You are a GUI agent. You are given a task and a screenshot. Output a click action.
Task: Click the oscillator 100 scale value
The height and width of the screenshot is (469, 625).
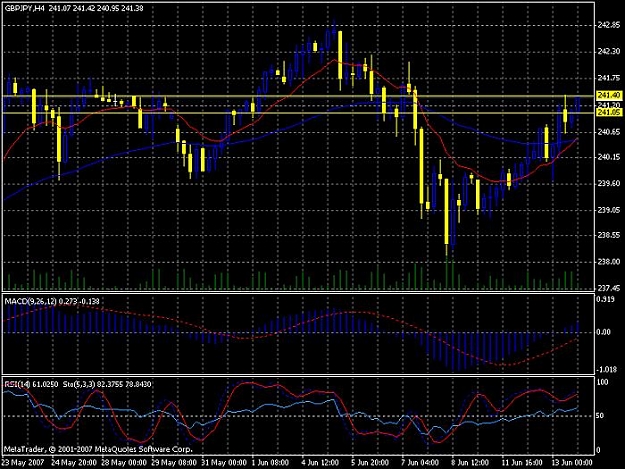tap(603, 382)
